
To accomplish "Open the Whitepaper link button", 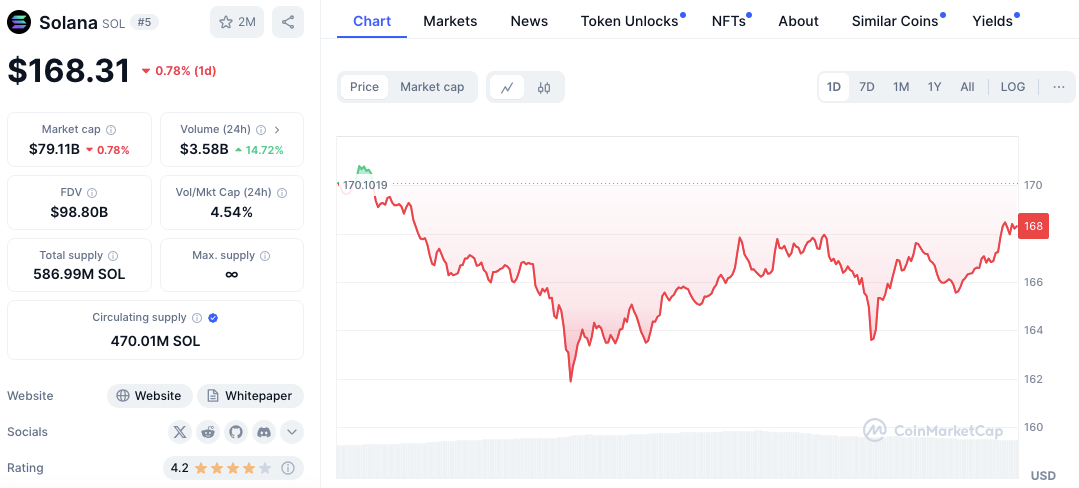I will 250,396.
